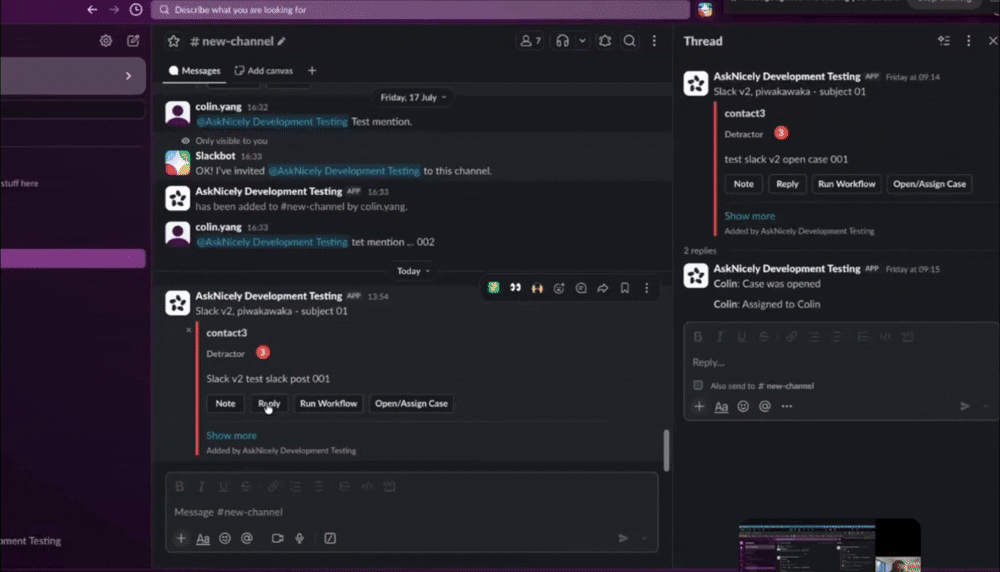Search within the channel magnifier icon
Screen dimensions: 1000x572
pos(629,41)
